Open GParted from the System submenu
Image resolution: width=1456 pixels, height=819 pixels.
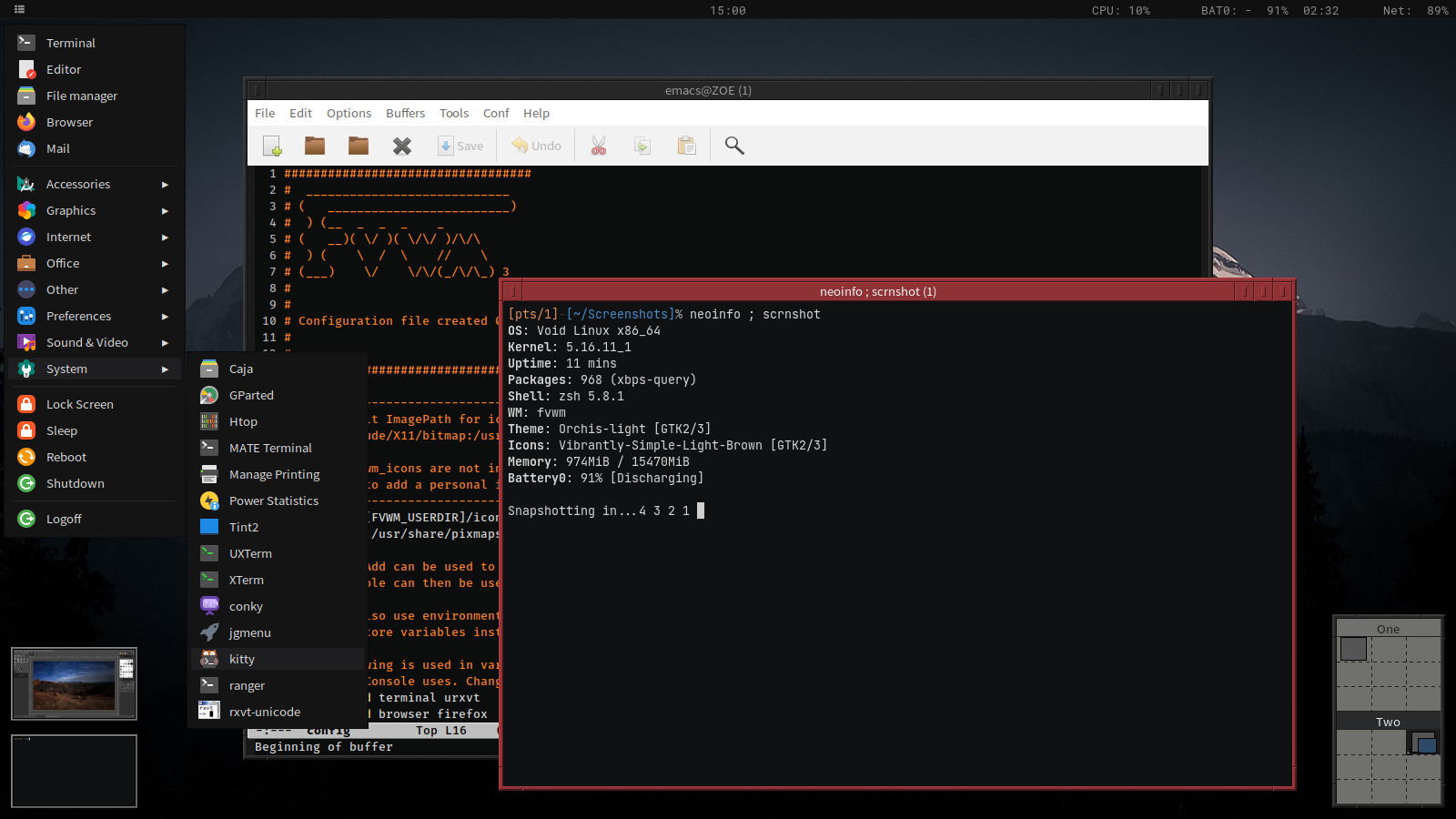[251, 395]
